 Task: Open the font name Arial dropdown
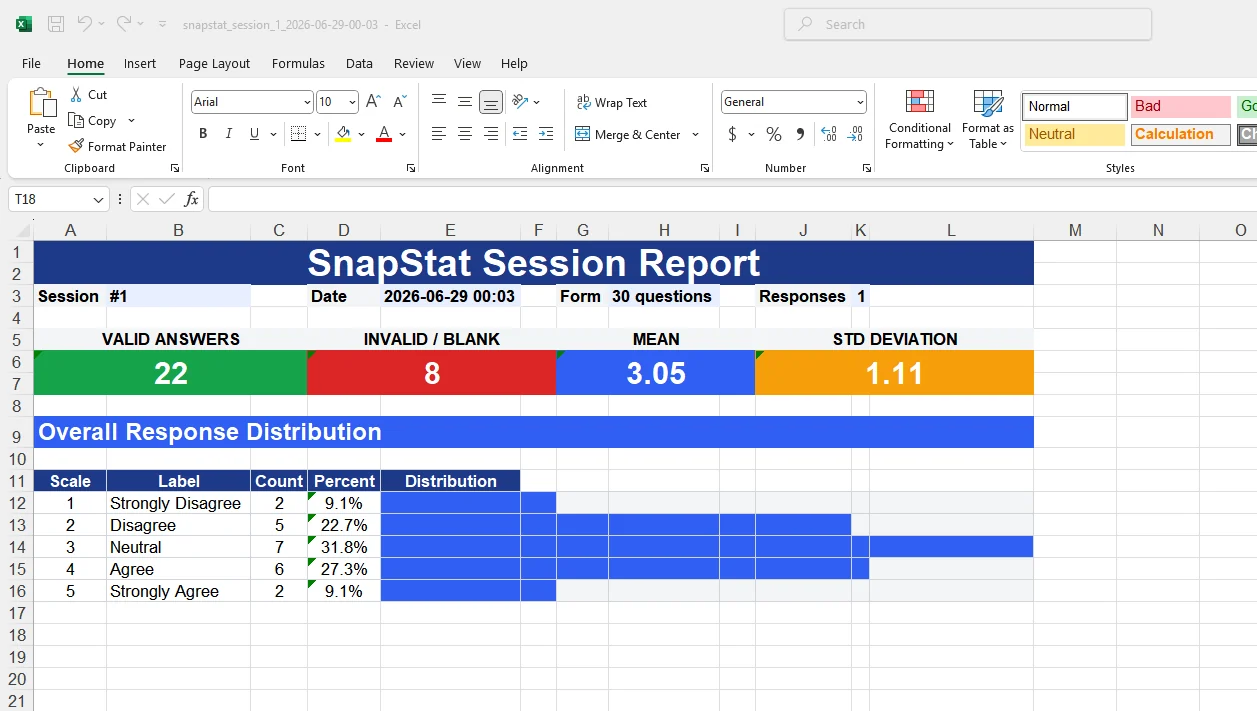click(x=306, y=102)
